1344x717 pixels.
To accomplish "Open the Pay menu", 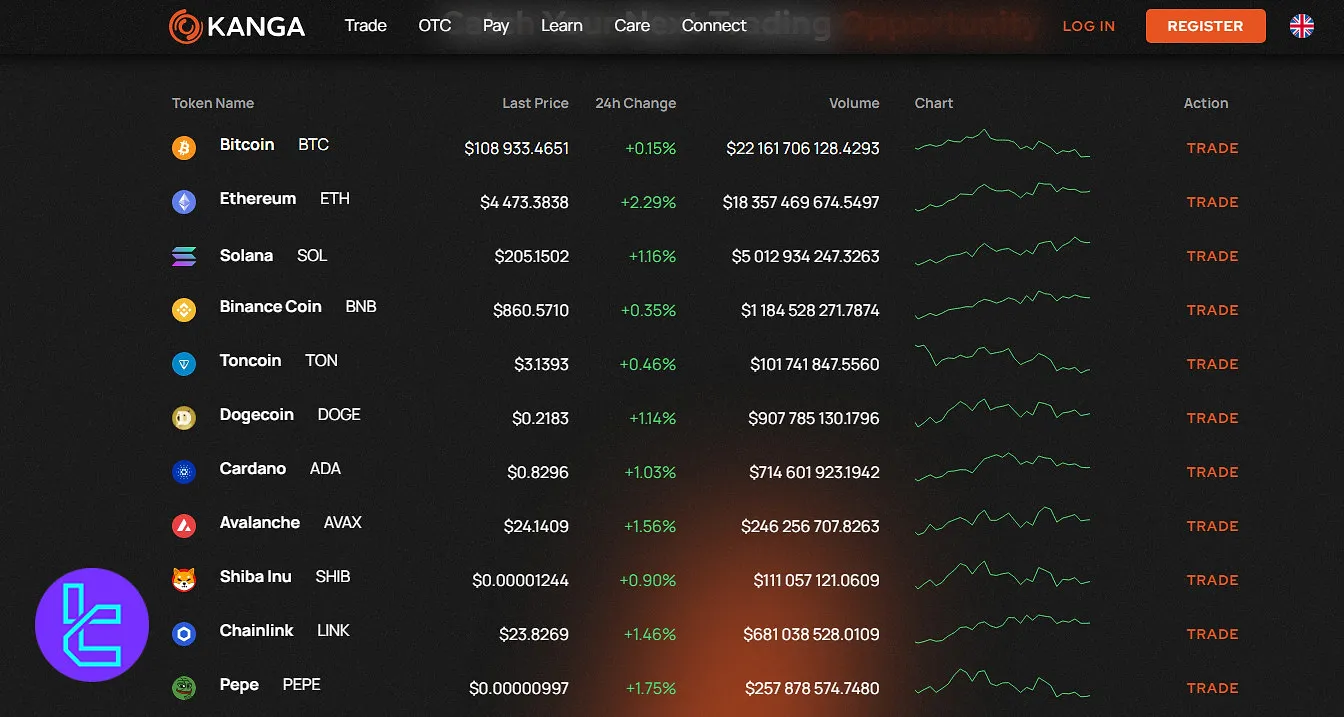I will 496,26.
